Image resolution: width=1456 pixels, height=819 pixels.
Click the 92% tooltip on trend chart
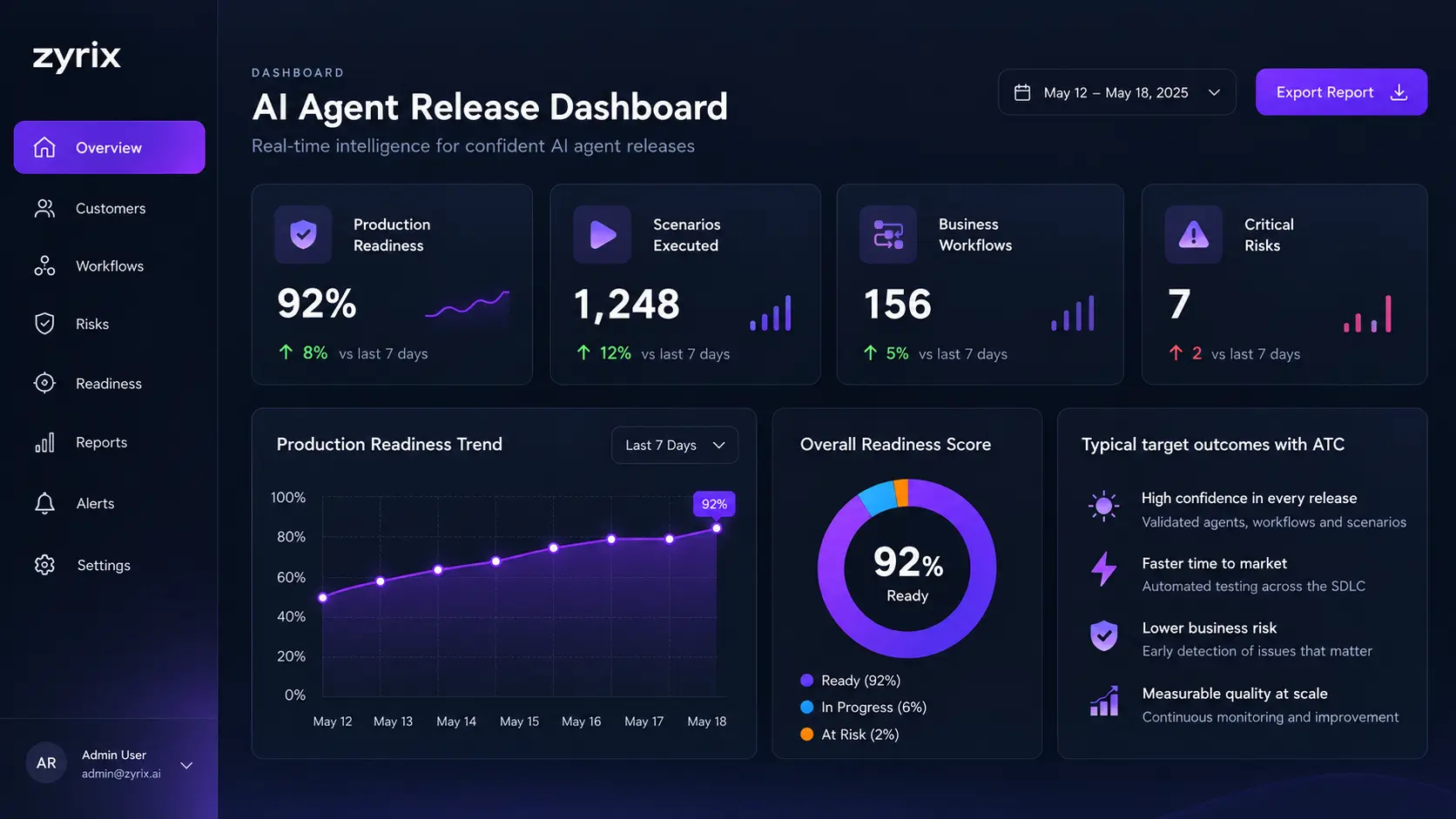click(x=714, y=504)
